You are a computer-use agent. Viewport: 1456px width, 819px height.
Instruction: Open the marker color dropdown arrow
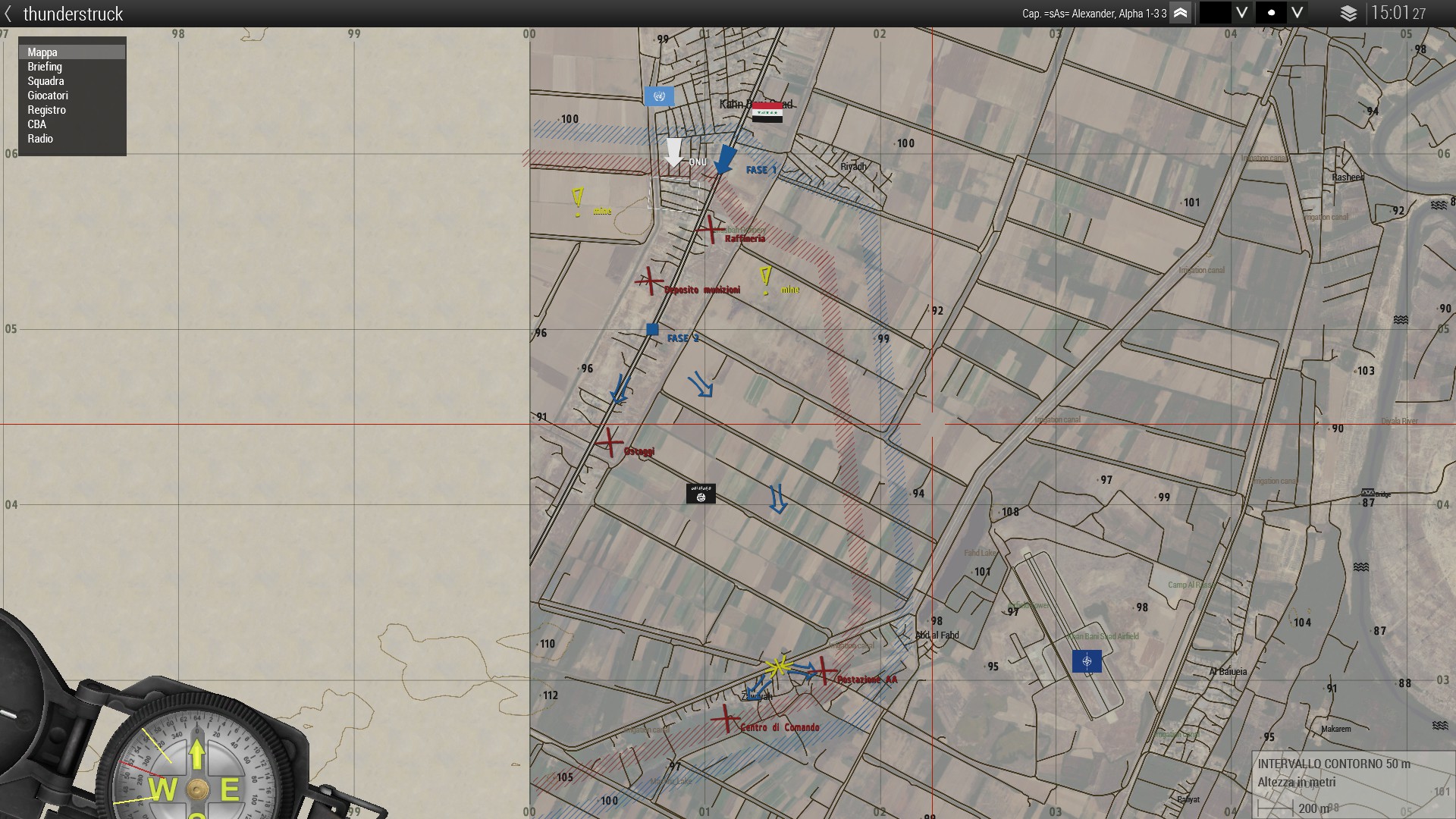point(1241,13)
